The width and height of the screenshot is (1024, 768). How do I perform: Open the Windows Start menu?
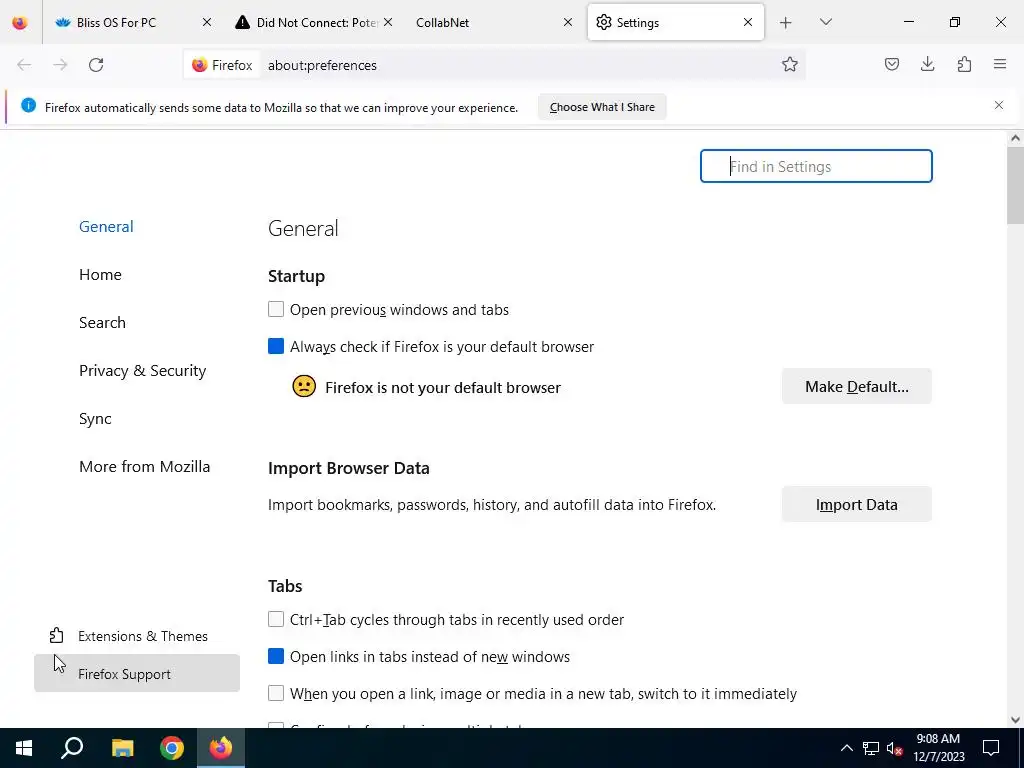(x=24, y=748)
